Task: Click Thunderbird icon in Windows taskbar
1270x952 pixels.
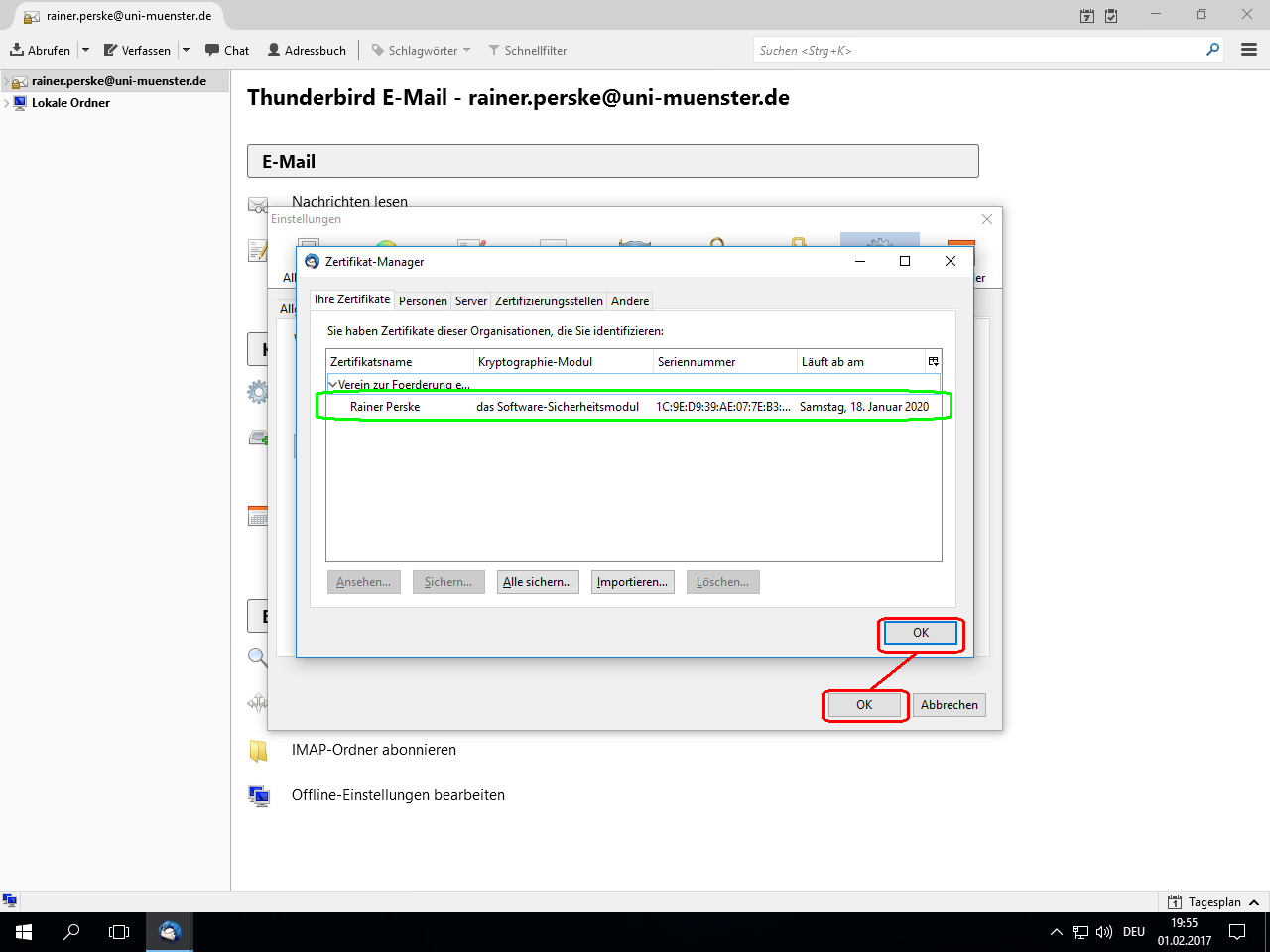Action: [x=170, y=932]
